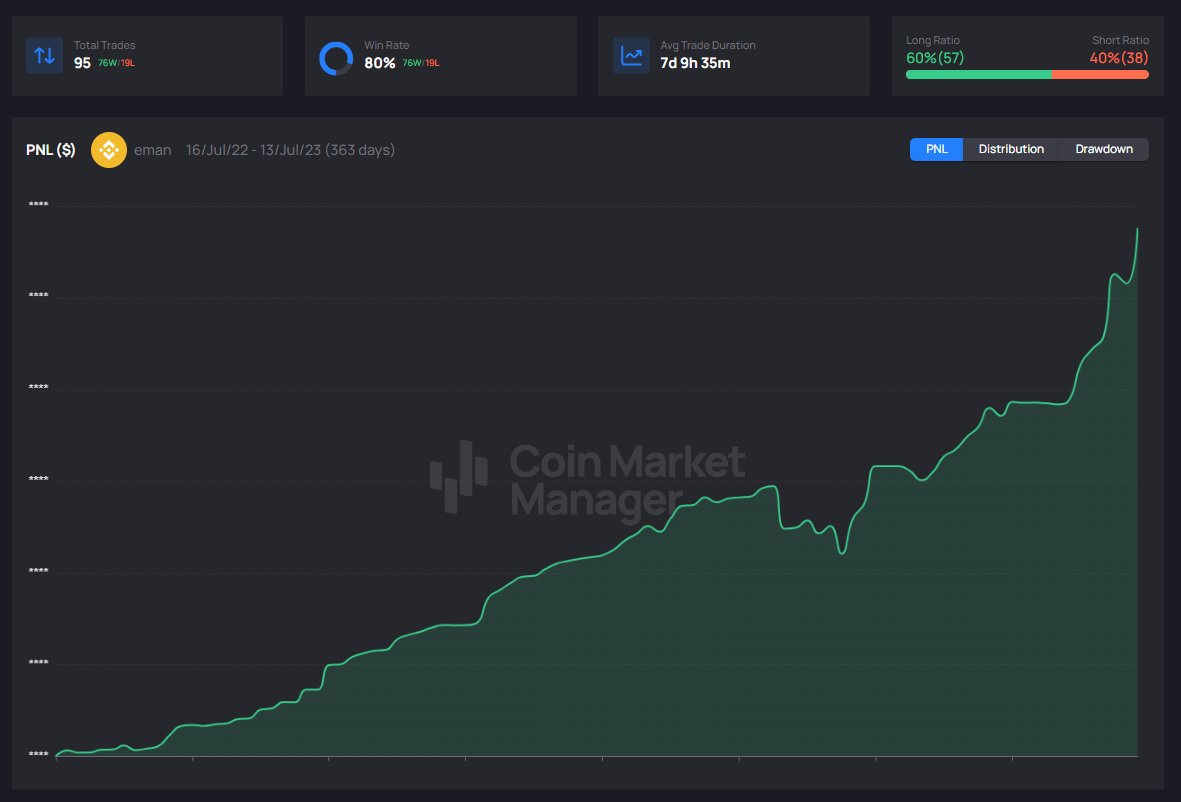This screenshot has width=1181, height=802.
Task: Click the Avg Trade Duration label
Action: pyautogui.click(x=708, y=45)
